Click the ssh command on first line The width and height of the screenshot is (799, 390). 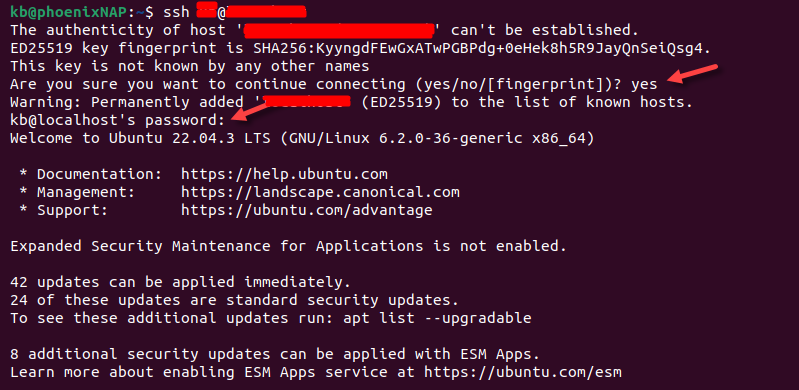click(x=176, y=12)
